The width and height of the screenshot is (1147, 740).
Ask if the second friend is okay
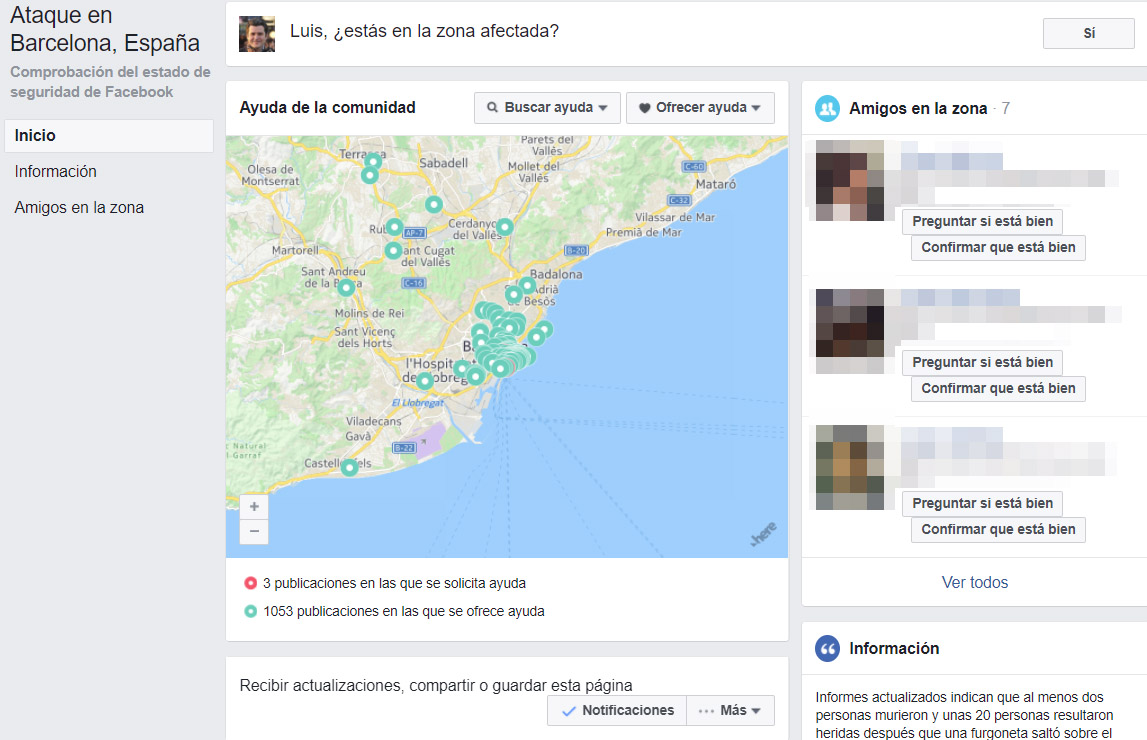point(982,363)
